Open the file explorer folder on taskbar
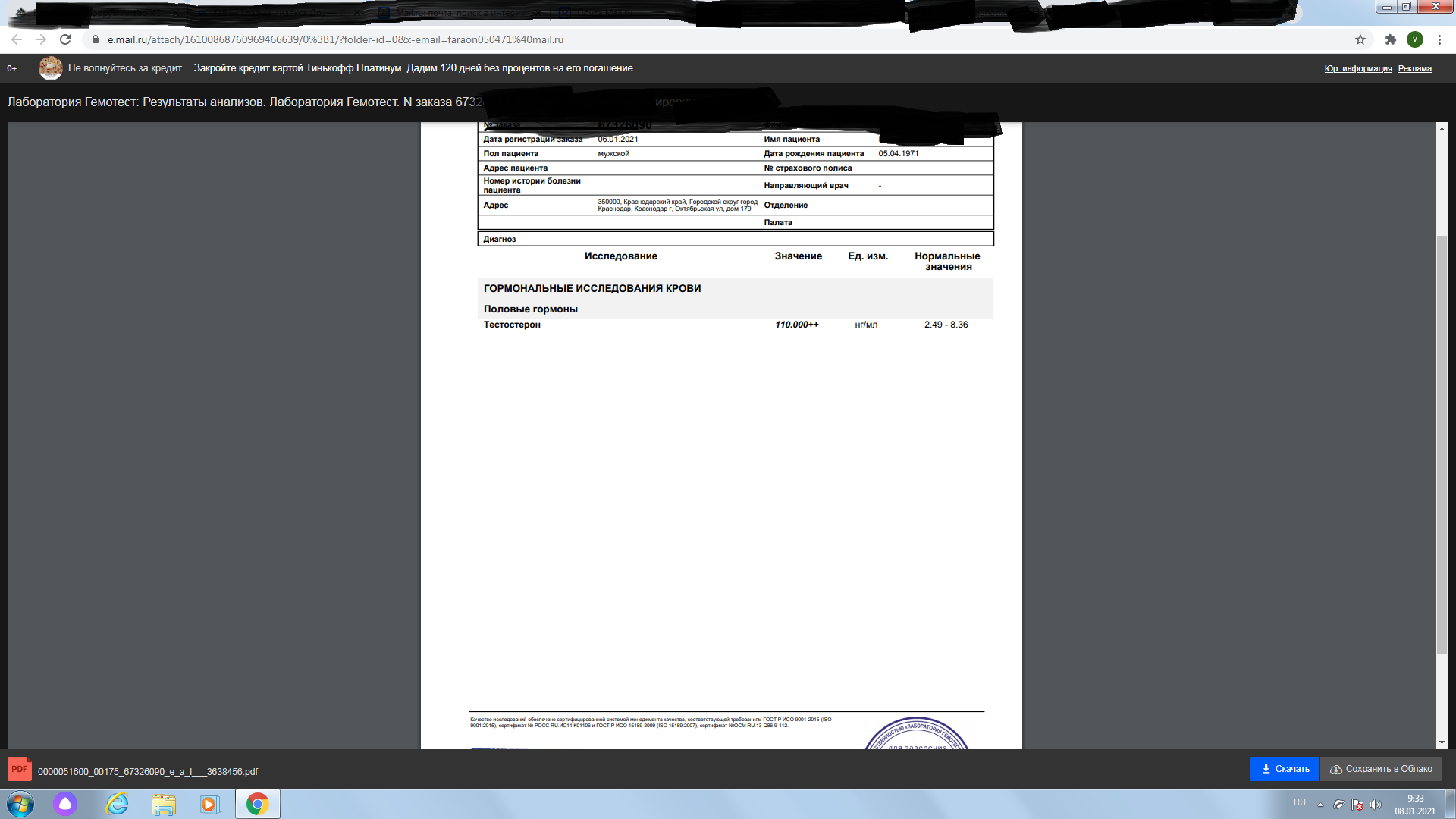The height and width of the screenshot is (819, 1456). pos(163,804)
